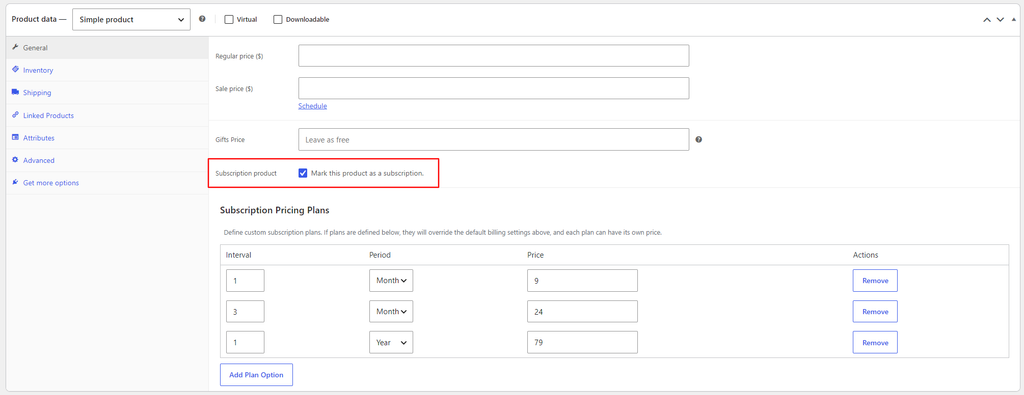Click the Add Plan Option button

click(256, 375)
